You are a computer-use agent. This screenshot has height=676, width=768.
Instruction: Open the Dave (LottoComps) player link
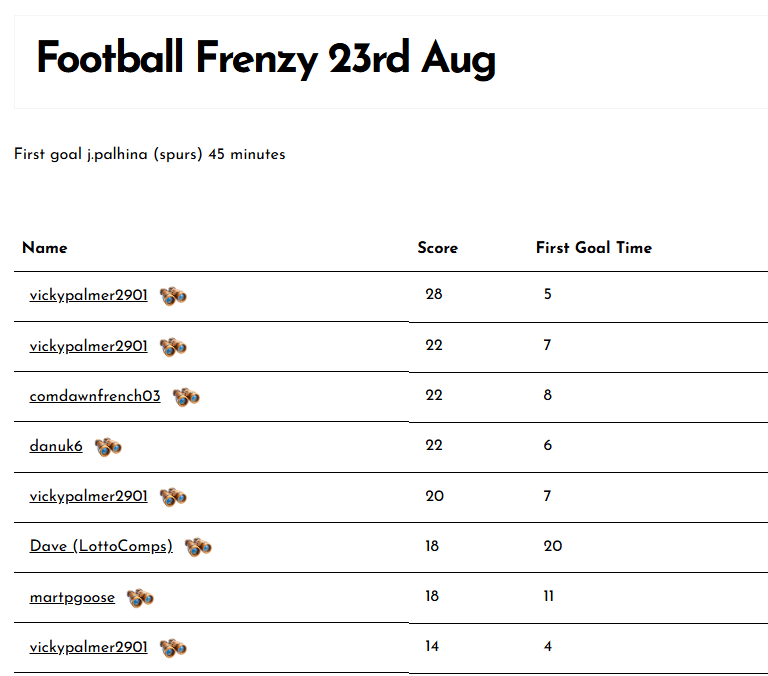(101, 546)
